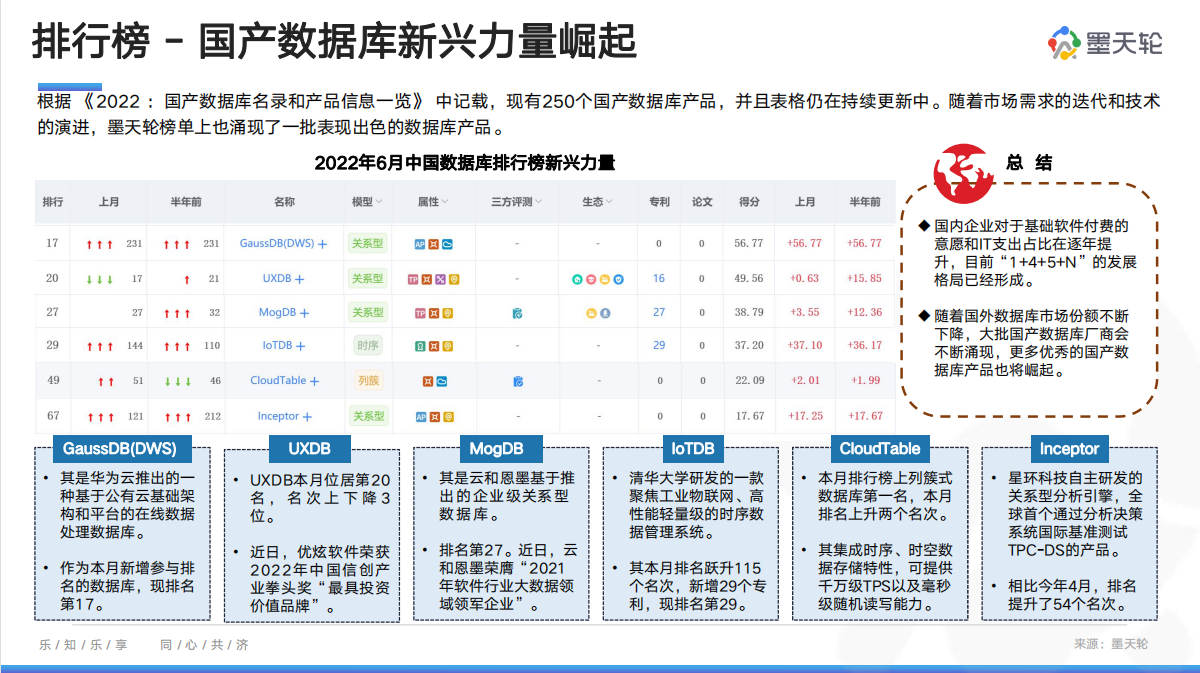The height and width of the screenshot is (673, 1200).
Task: Click the +37.10 value in IoTDB row
Action: click(805, 346)
